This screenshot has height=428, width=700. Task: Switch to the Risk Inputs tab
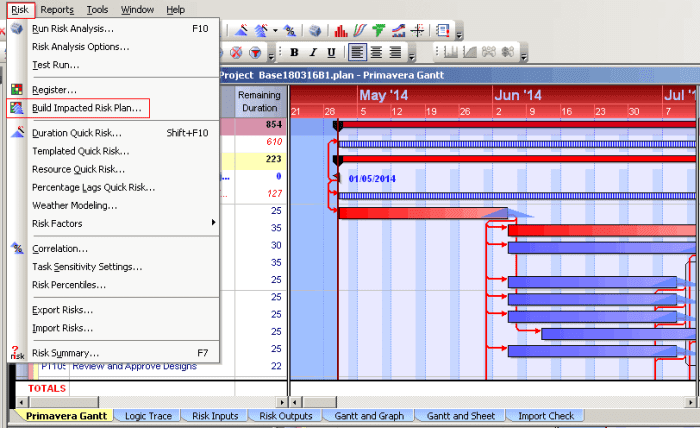point(215,416)
